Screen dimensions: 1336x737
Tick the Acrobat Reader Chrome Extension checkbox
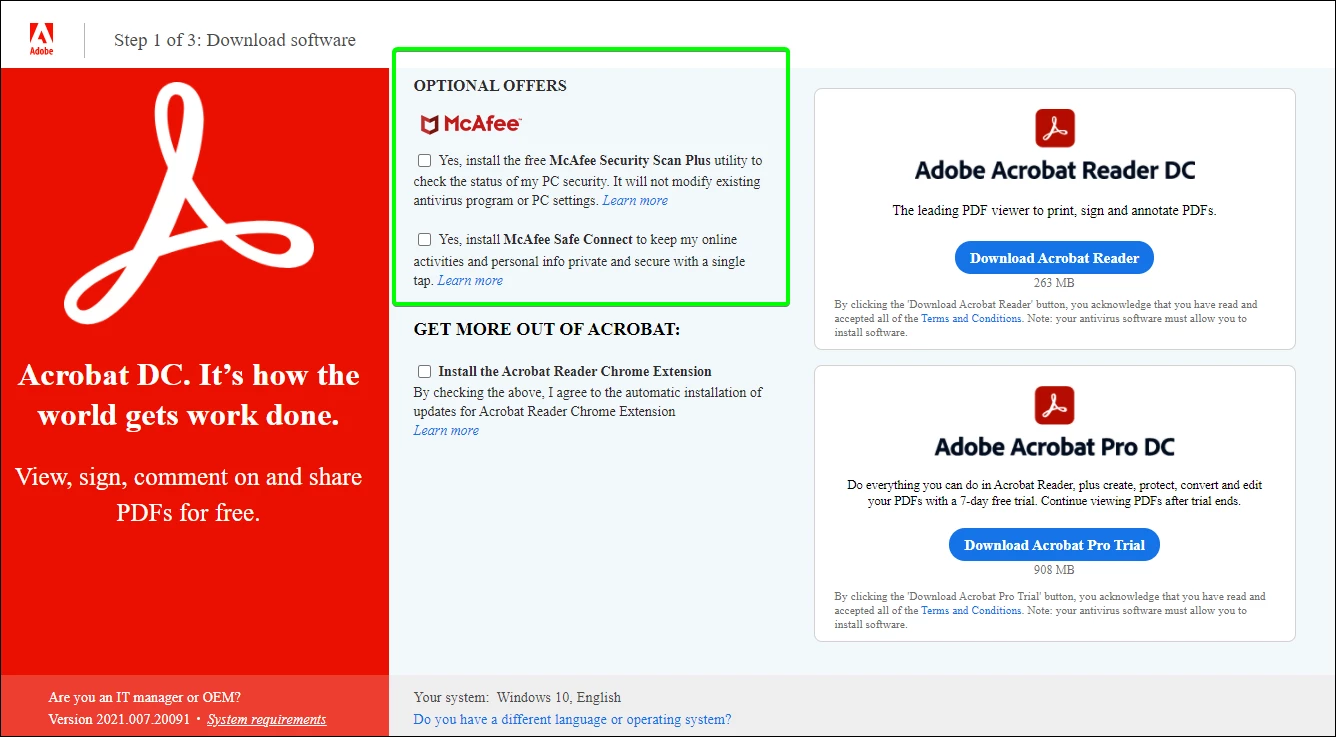point(425,371)
